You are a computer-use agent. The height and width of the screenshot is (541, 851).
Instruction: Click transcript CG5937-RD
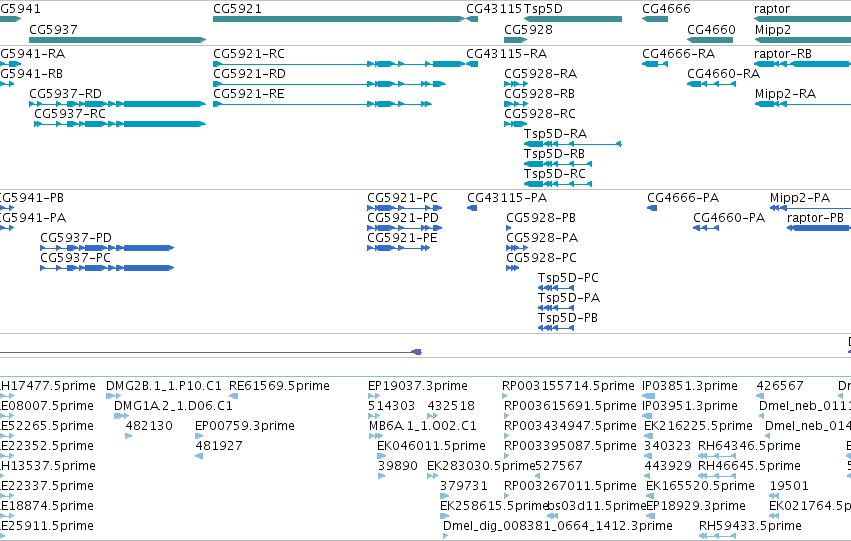118,104
